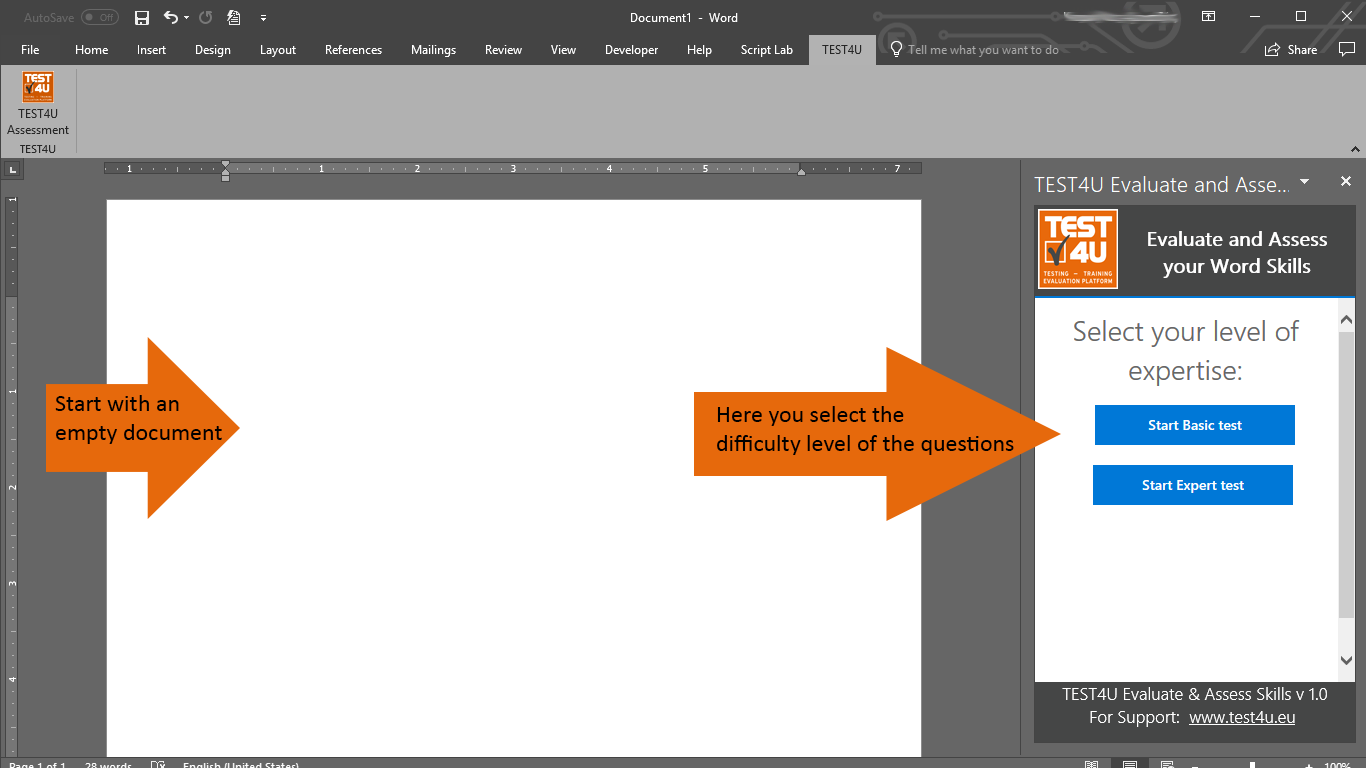Screen dimensions: 1366x768
Task: Click the greyed Repeat/Redo icon
Action: (205, 17)
